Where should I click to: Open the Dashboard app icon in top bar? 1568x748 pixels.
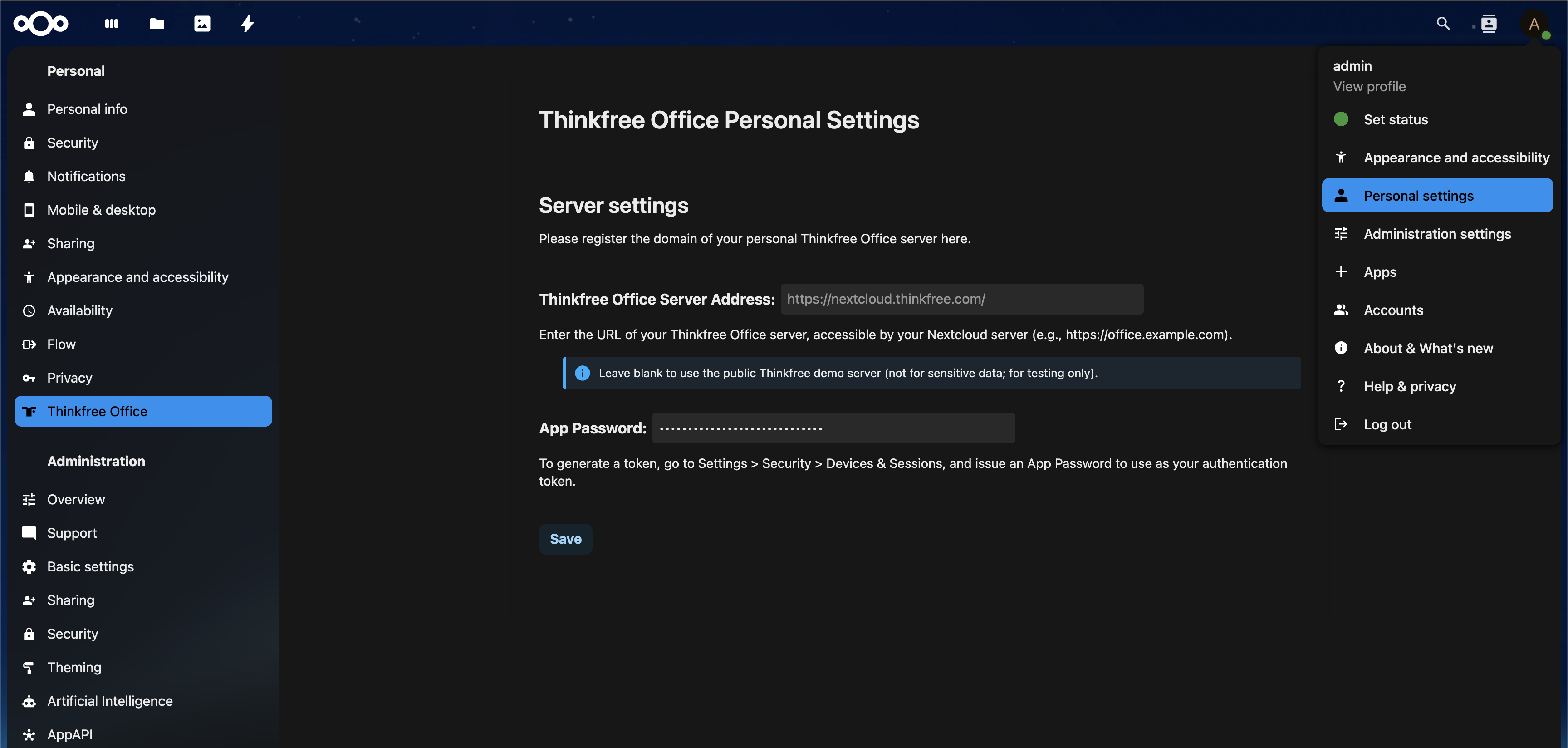coord(112,24)
